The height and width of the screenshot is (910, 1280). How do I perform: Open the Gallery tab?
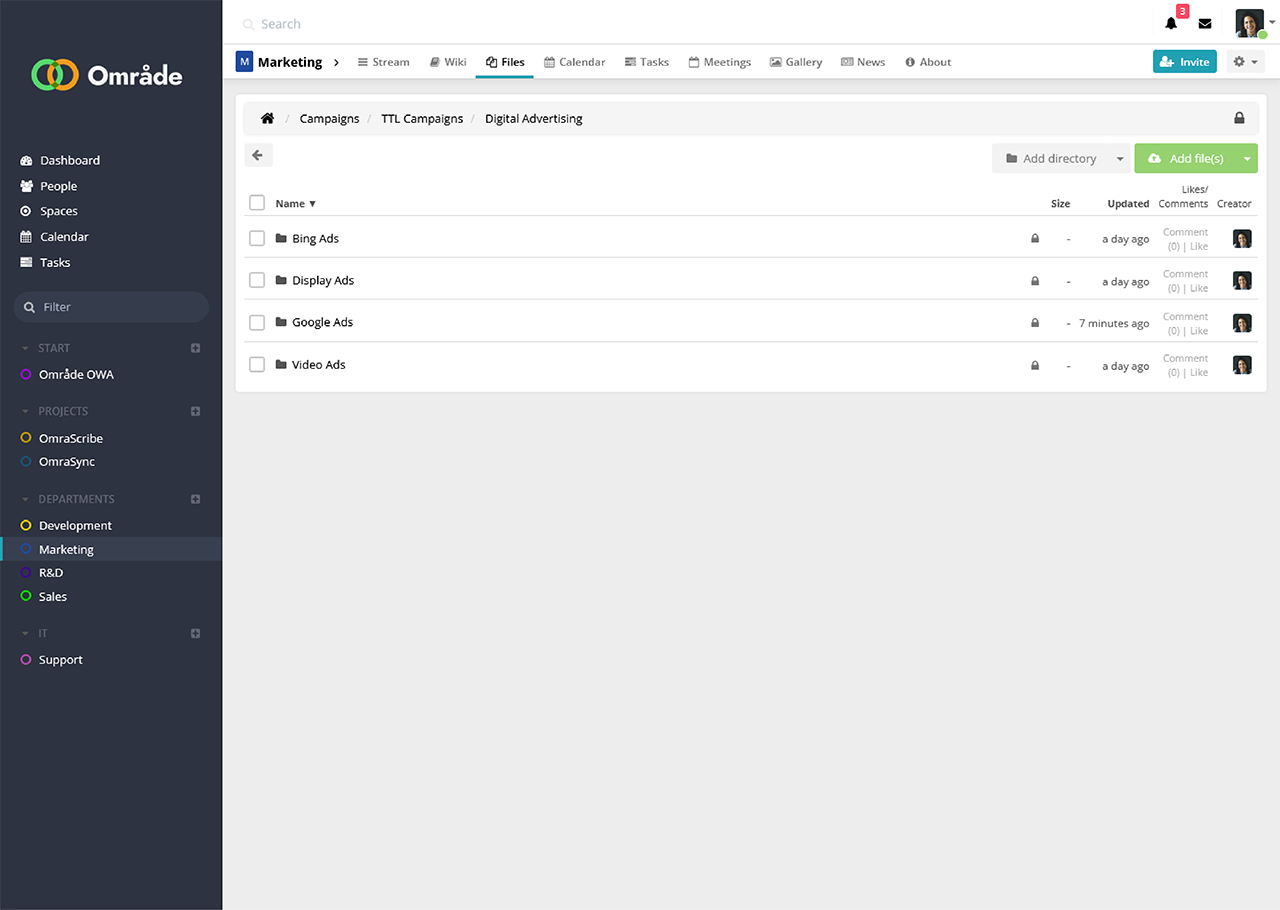(x=796, y=62)
